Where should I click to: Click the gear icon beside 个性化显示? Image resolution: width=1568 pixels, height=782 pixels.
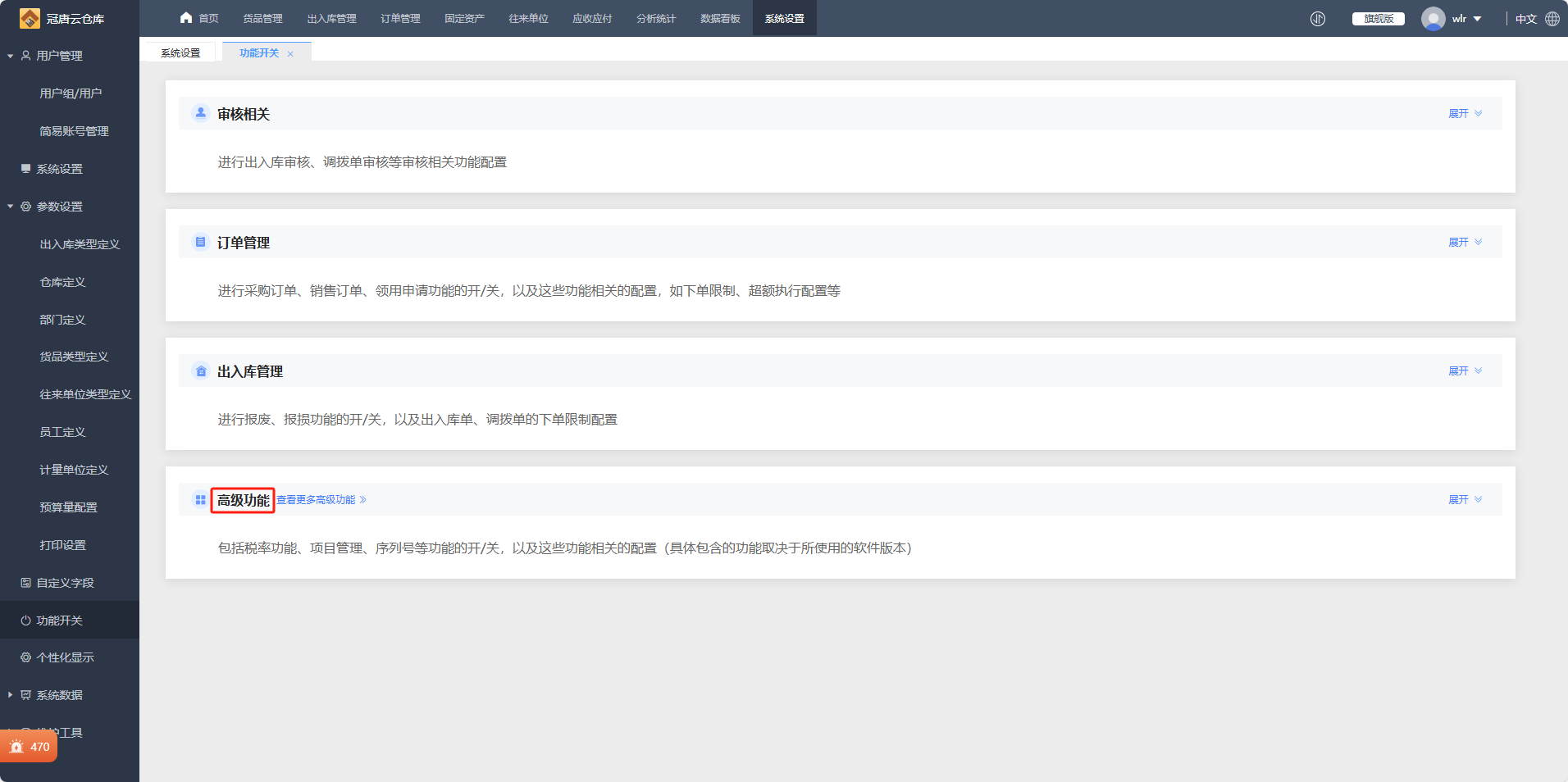(25, 657)
